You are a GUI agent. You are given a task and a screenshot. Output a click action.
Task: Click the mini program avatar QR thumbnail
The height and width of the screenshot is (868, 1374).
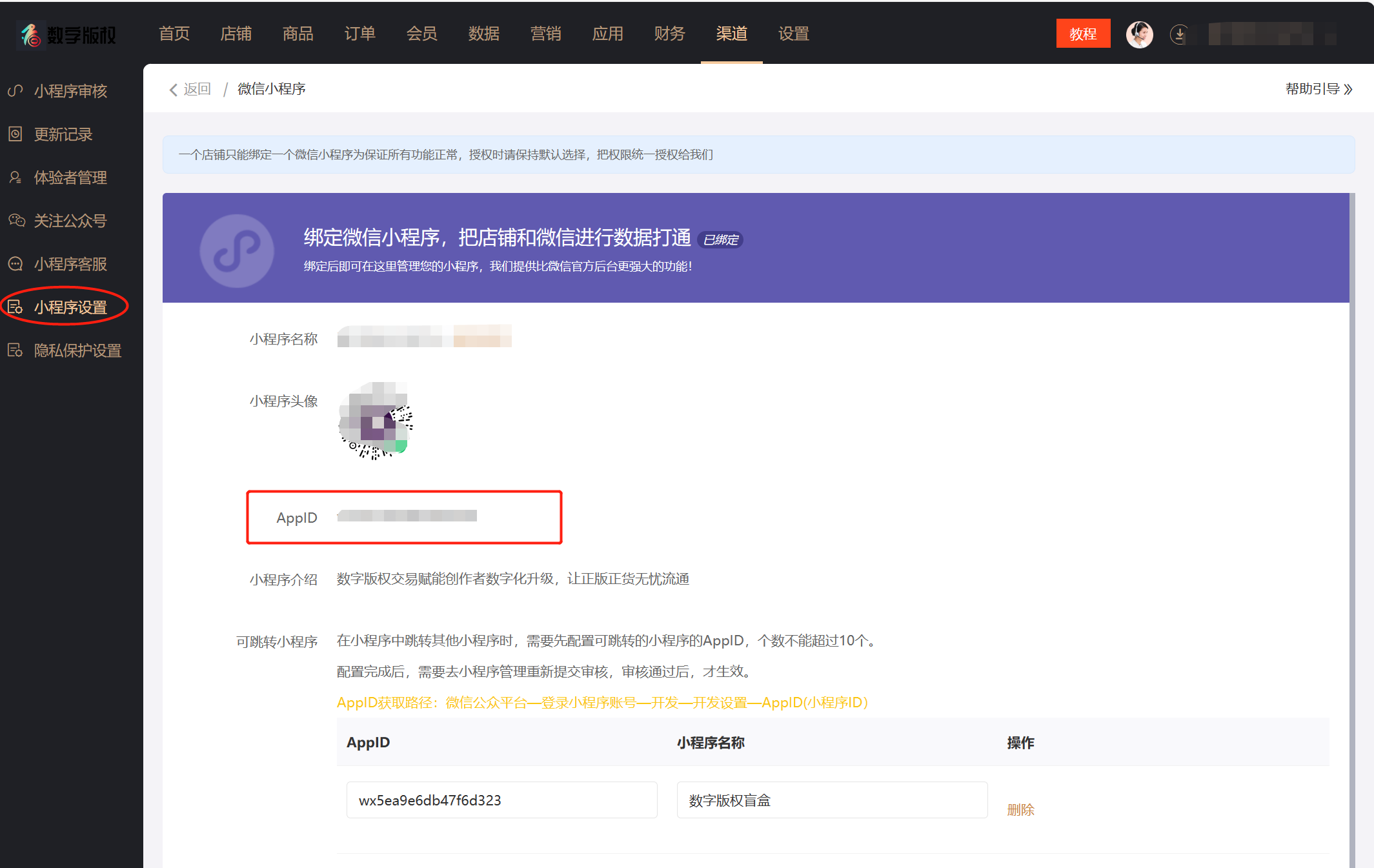(376, 420)
